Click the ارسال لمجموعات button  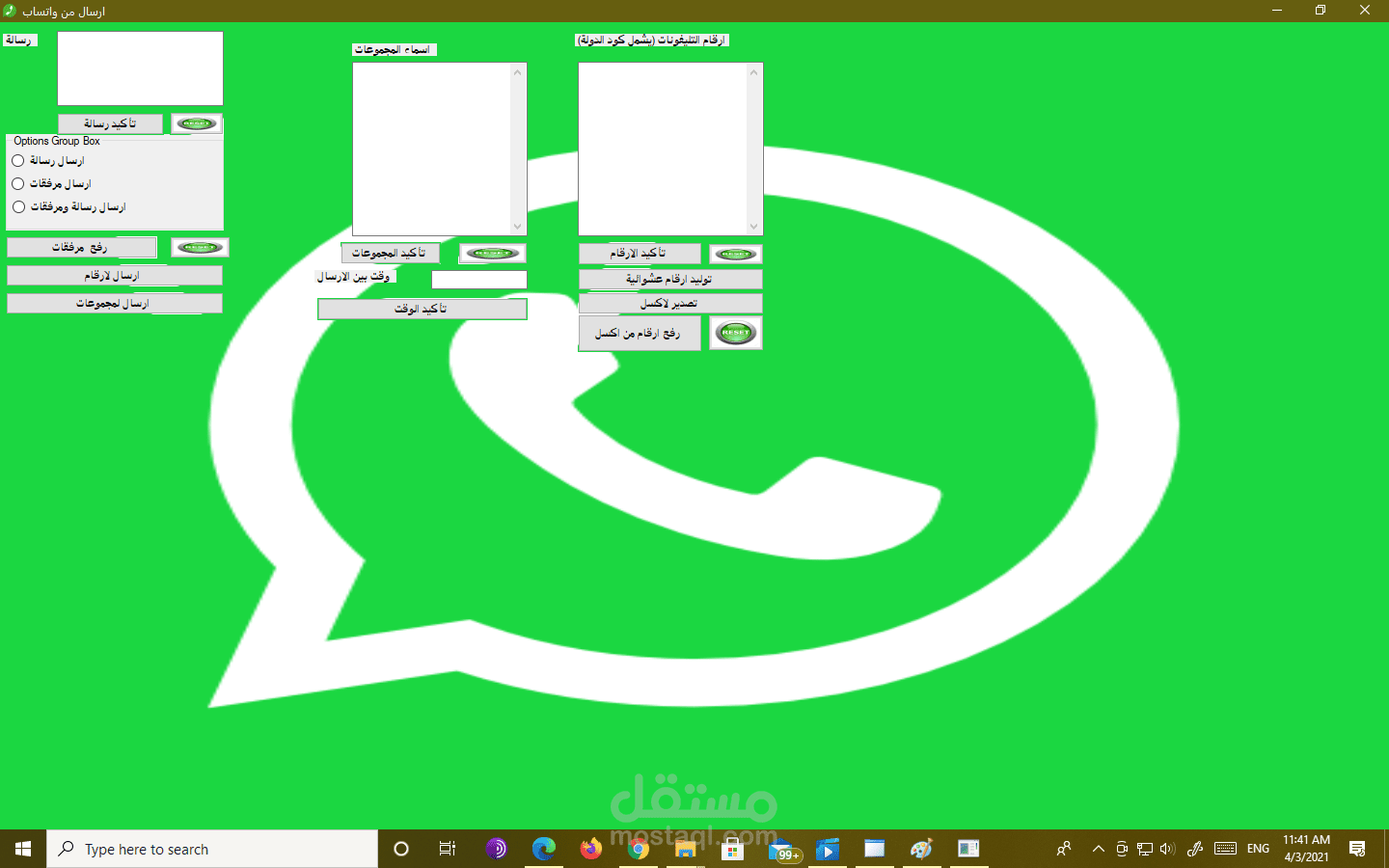(114, 304)
